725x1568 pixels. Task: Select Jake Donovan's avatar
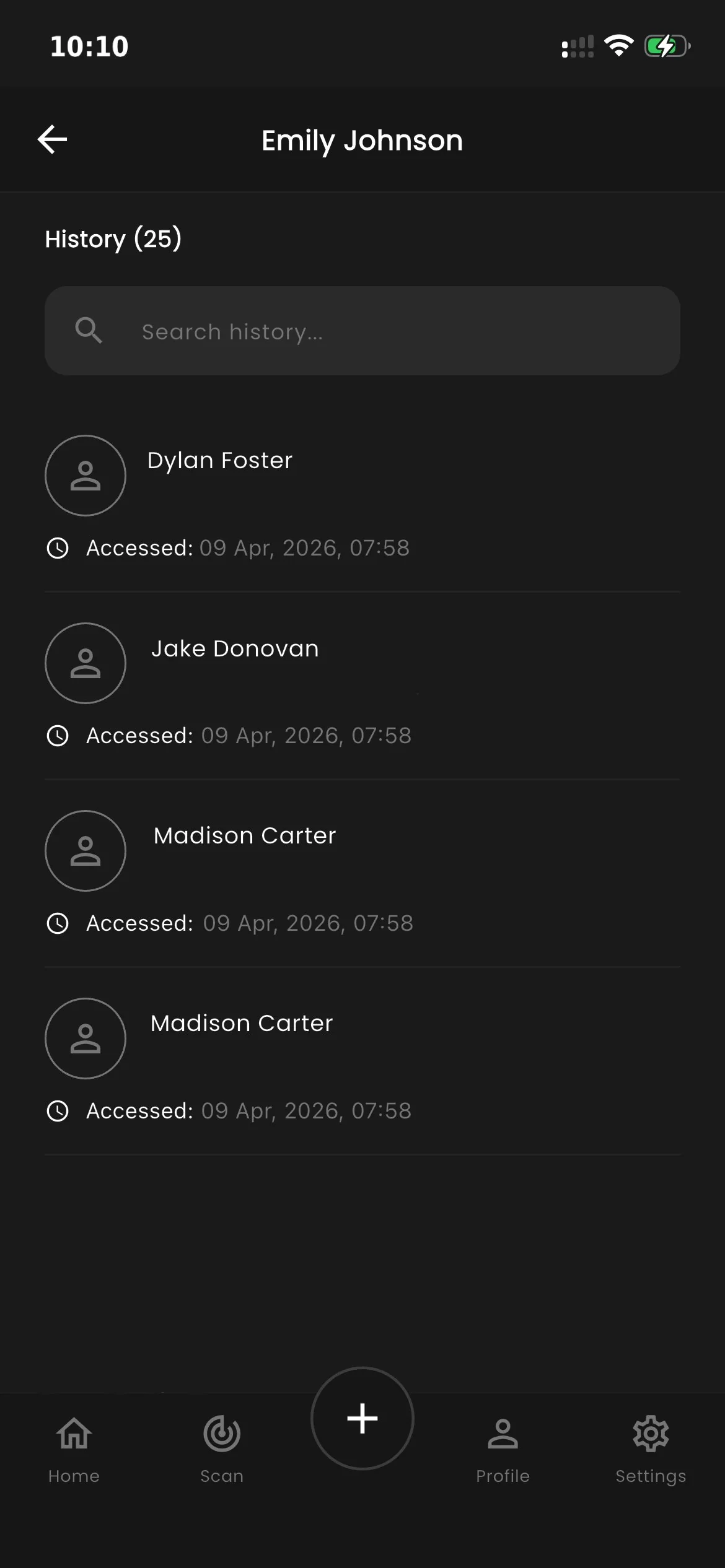tap(86, 663)
